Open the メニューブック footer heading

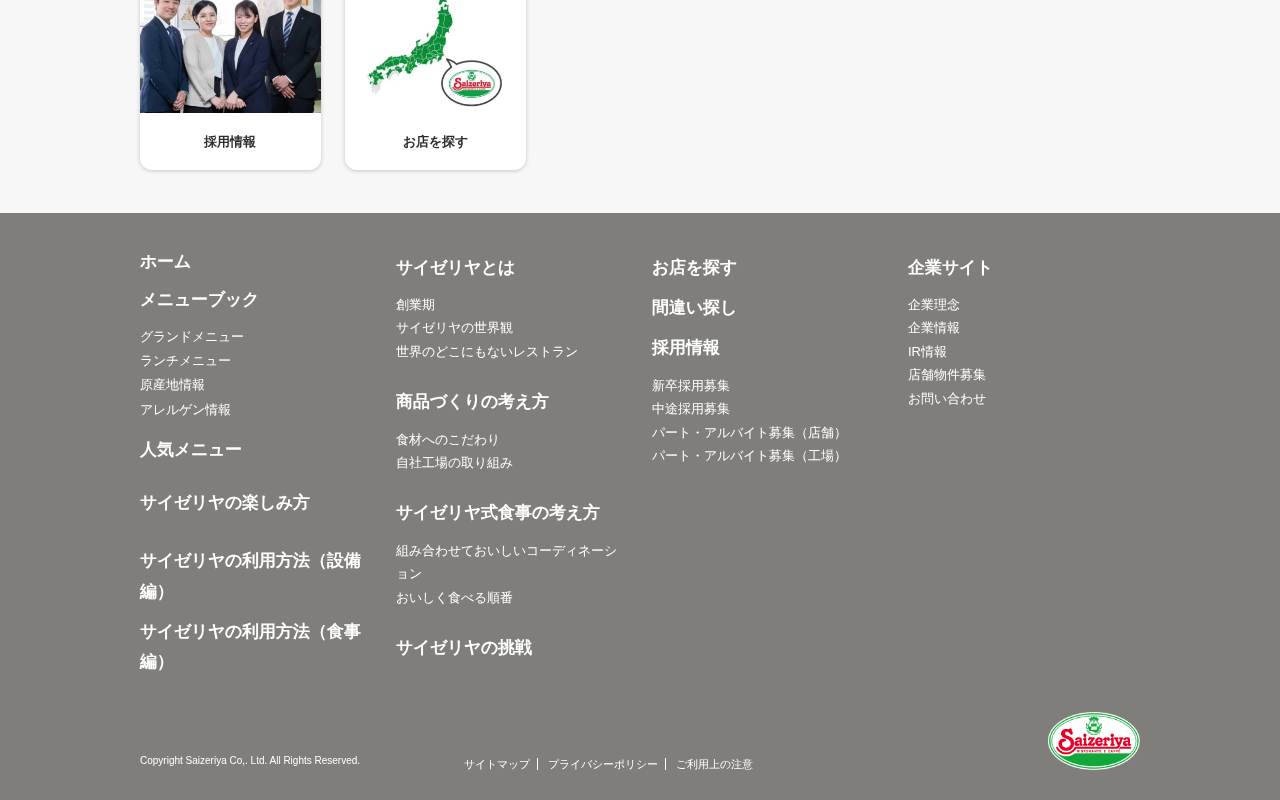coord(199,300)
